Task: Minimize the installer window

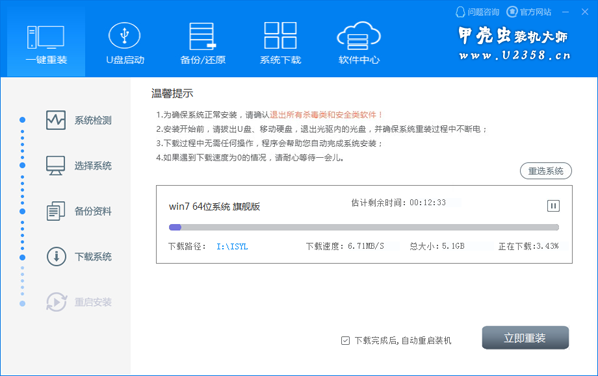Action: click(x=566, y=12)
